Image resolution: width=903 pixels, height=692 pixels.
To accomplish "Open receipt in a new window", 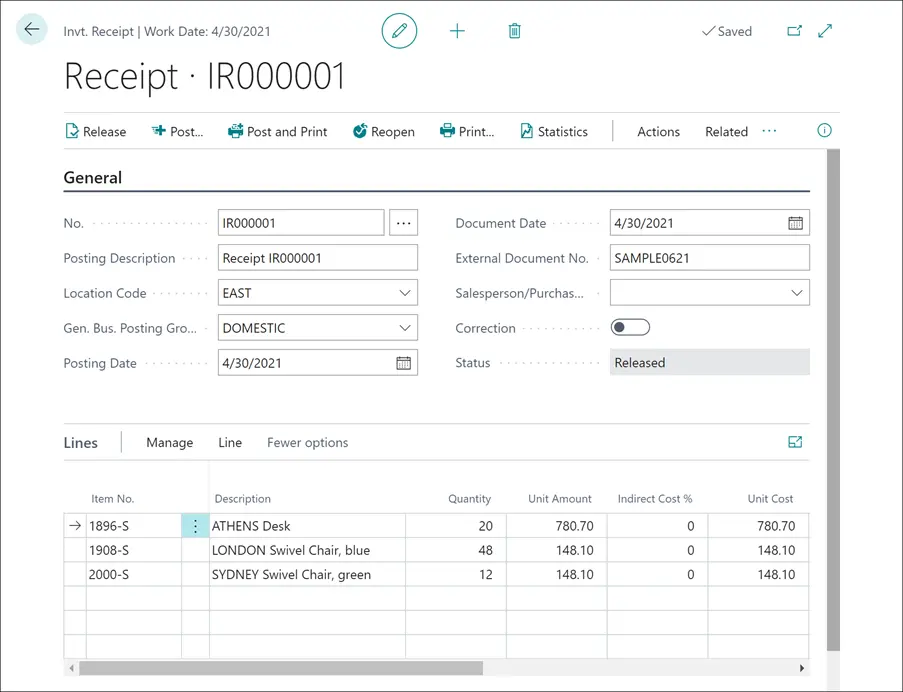I will tap(794, 31).
